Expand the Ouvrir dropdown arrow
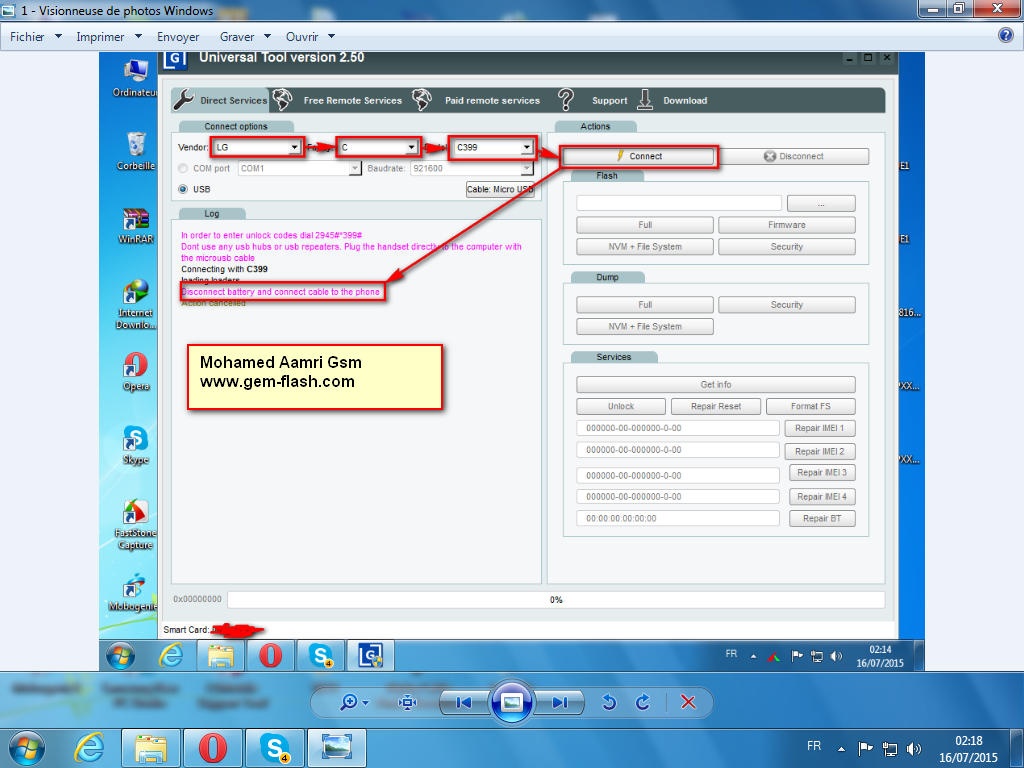The height and width of the screenshot is (768, 1024). [331, 37]
